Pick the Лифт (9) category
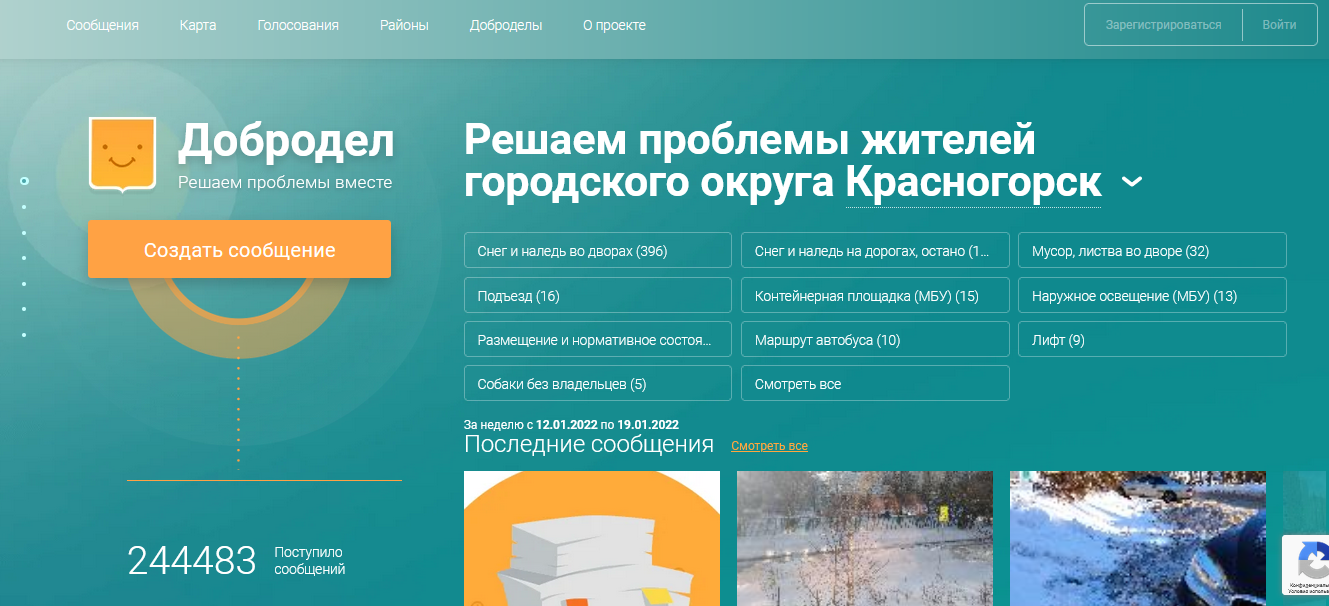Viewport: 1329px width, 606px height. [x=1151, y=340]
